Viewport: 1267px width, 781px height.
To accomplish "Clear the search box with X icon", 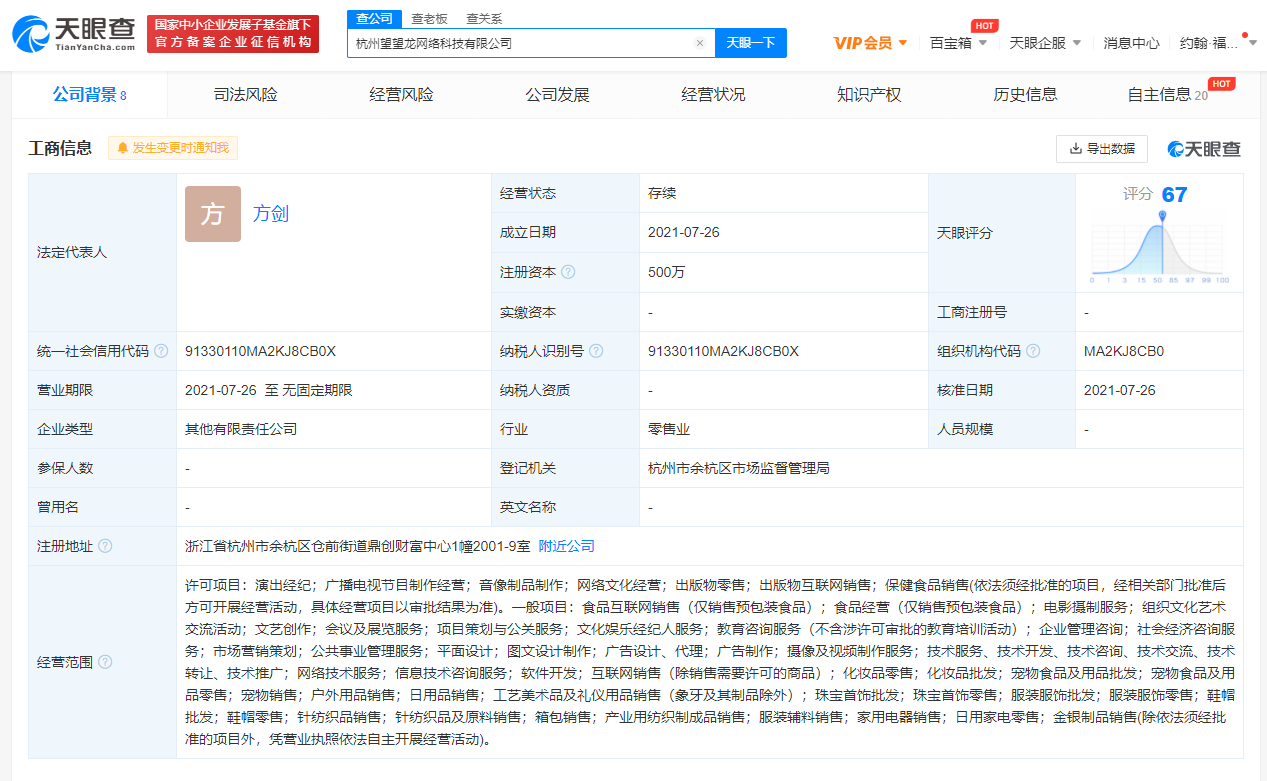I will pos(700,43).
